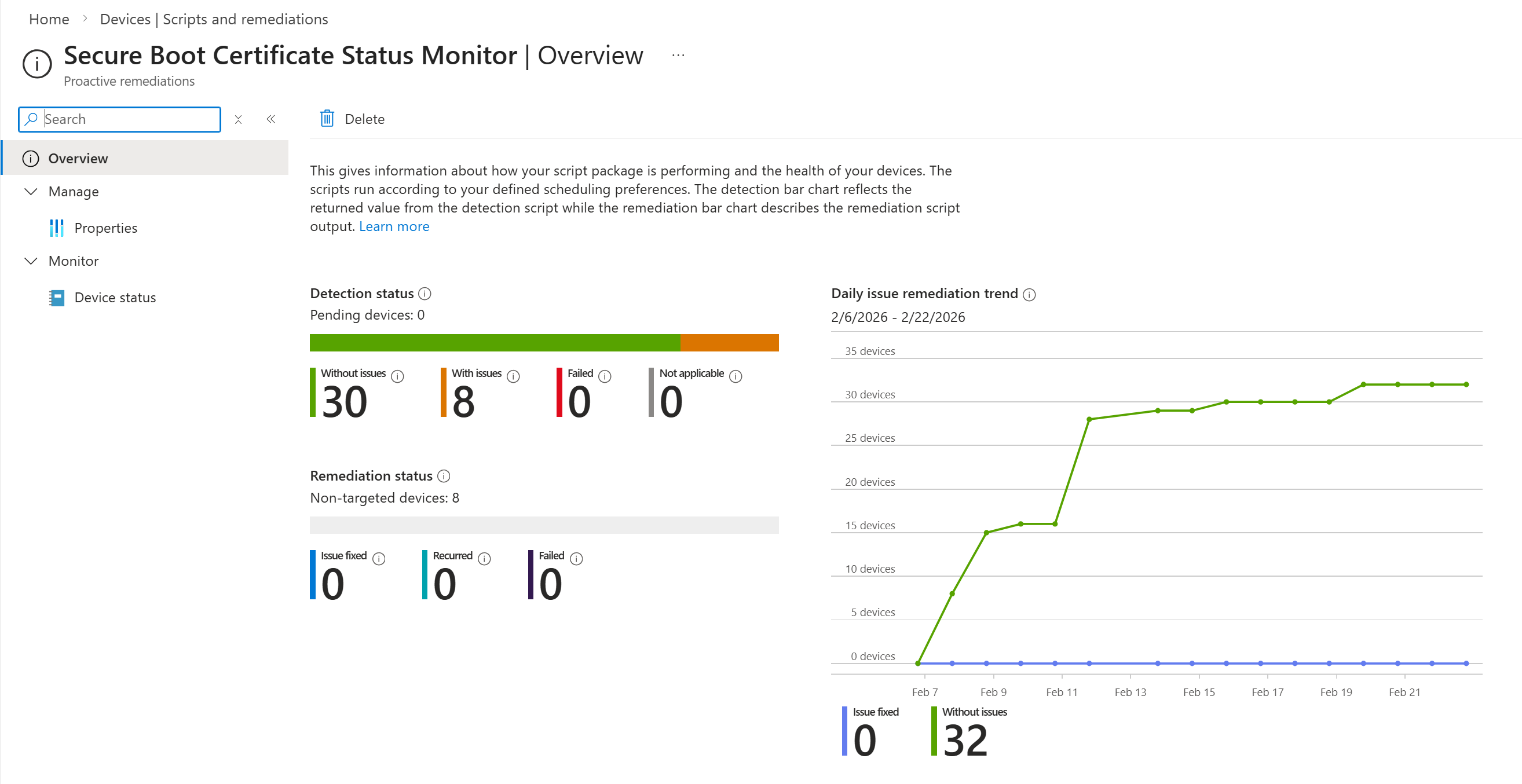
Task: Open the Delete action with trash icon
Action: (x=352, y=119)
